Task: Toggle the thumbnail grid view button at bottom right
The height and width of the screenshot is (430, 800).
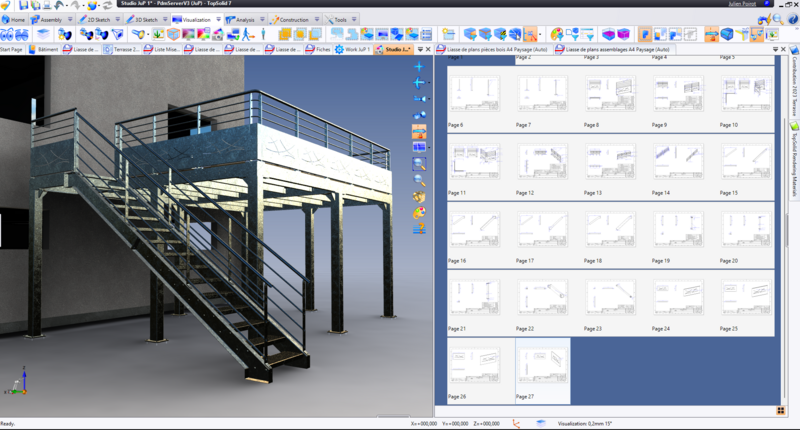Action: (x=779, y=409)
